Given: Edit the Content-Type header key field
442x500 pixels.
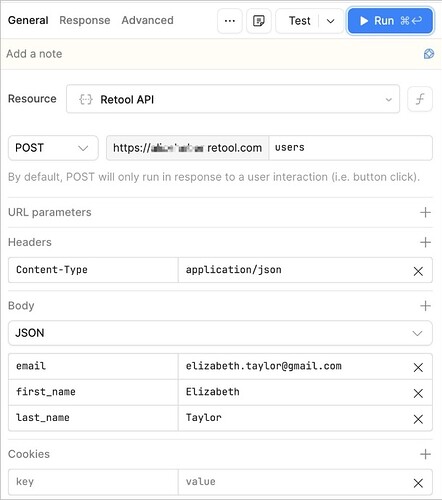Looking at the screenshot, I should (93, 270).
